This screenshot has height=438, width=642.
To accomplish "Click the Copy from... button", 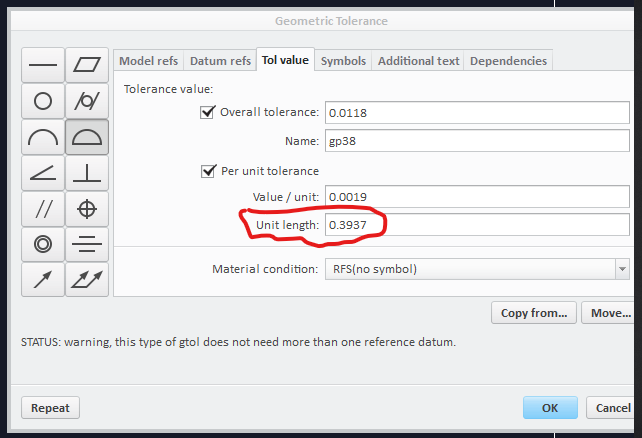I will point(535,313).
